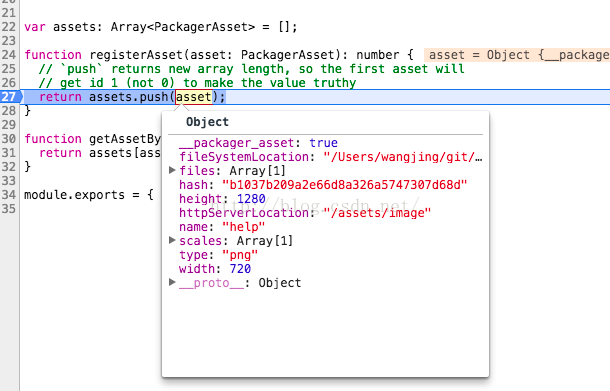Select the httpServerLocation '/assets/image' value
Viewport: 610px width, 391px height.
(377, 213)
